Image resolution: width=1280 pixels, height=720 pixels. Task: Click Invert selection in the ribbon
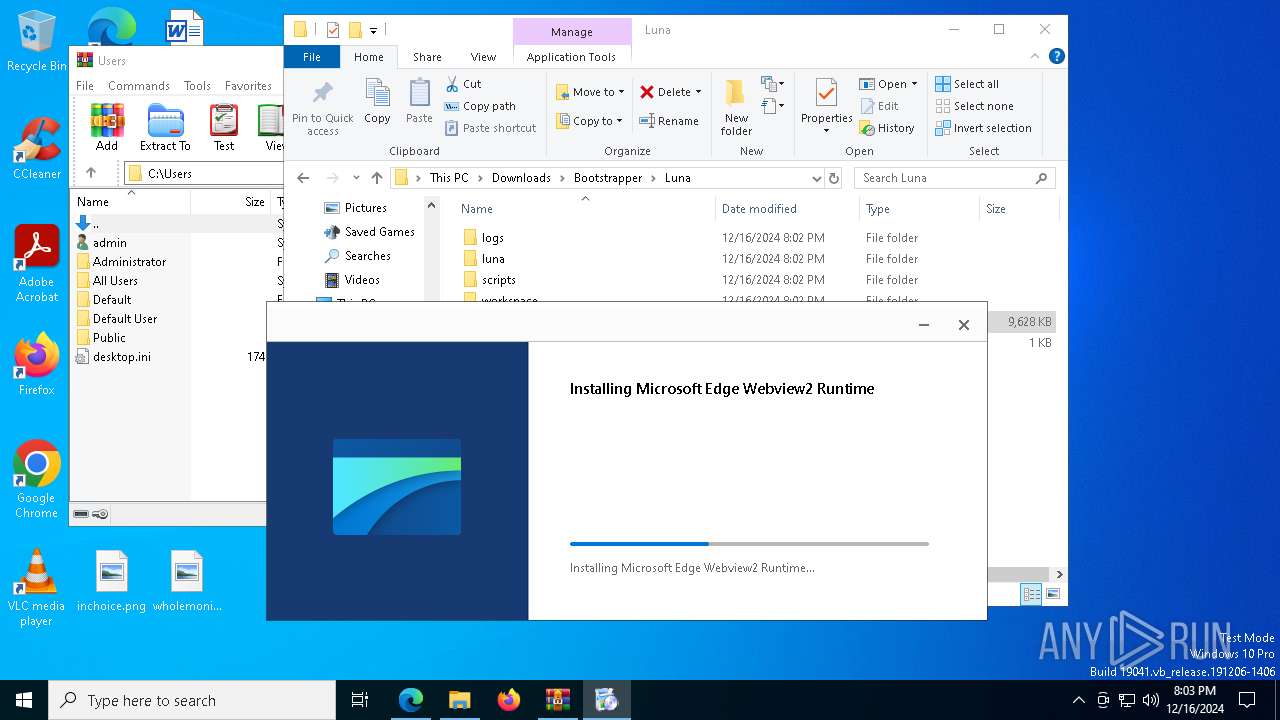point(983,128)
